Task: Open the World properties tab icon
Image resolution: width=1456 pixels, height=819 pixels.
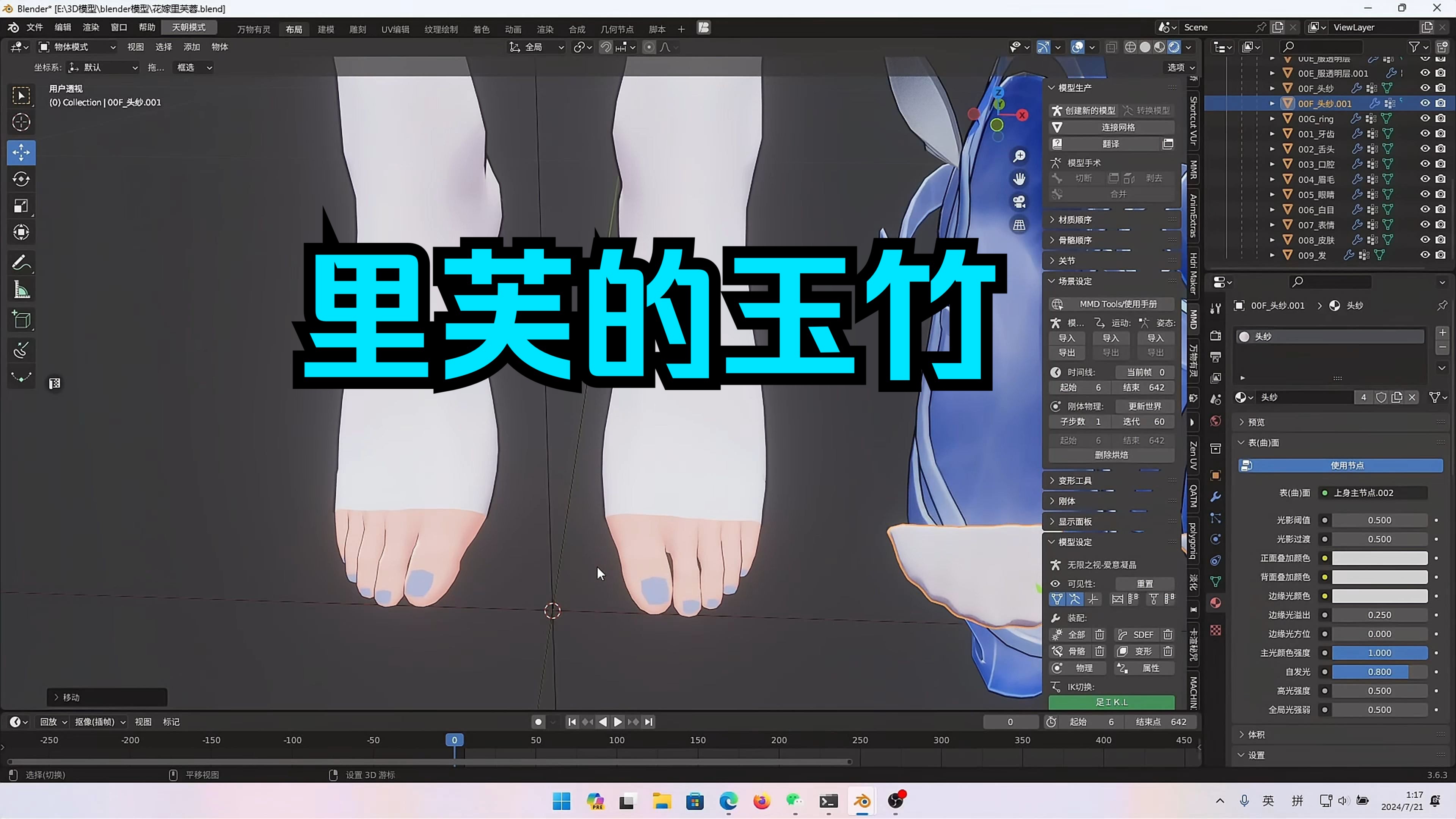Action: (x=1216, y=420)
